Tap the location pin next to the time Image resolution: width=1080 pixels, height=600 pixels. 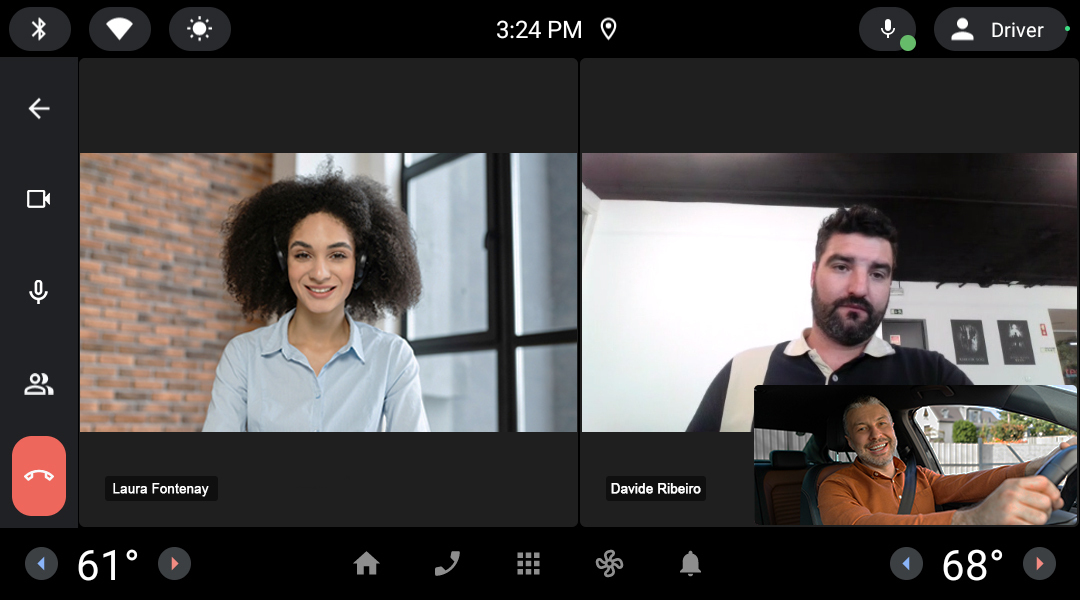pos(608,29)
